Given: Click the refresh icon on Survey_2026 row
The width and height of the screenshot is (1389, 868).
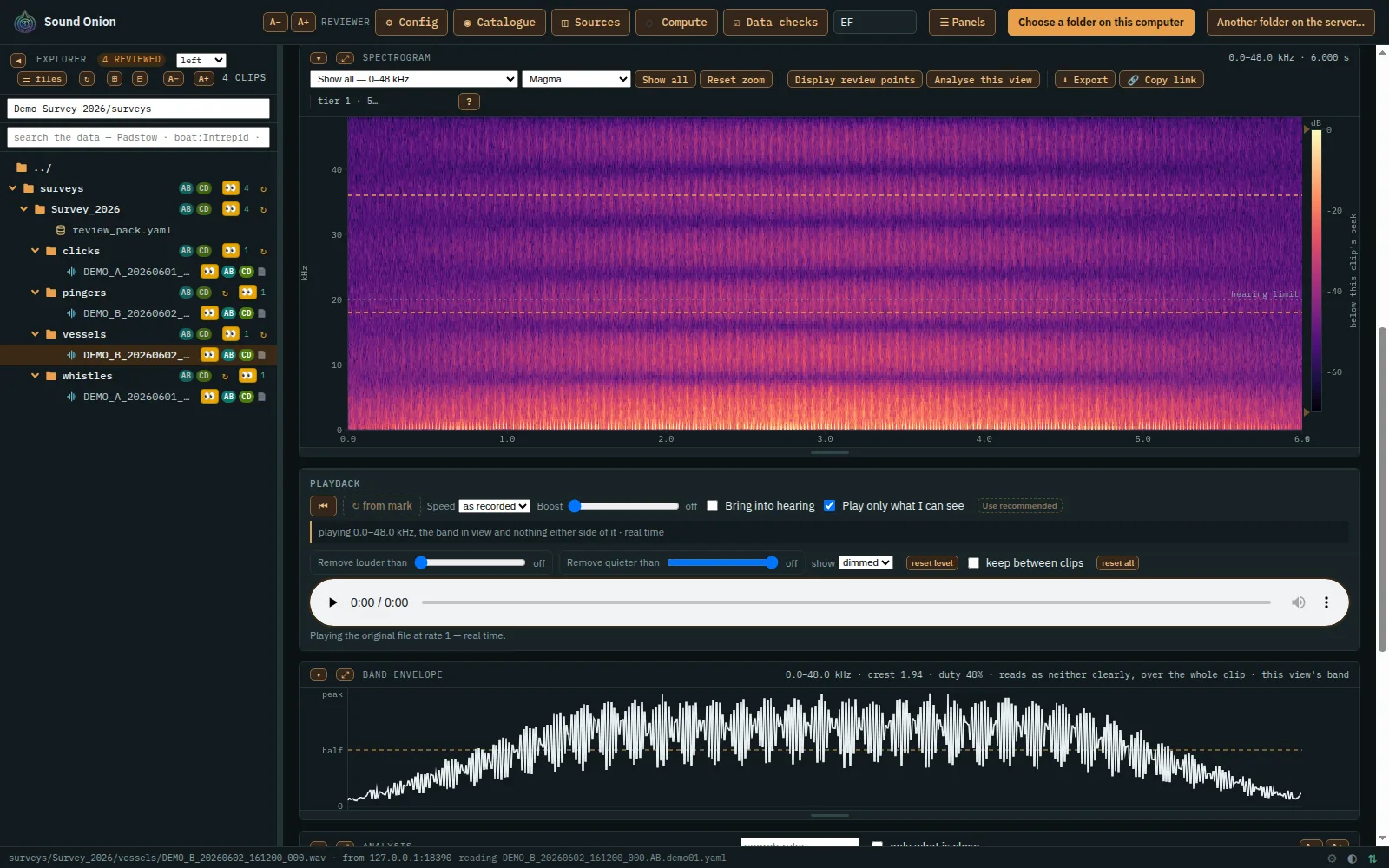Looking at the screenshot, I should (263, 209).
